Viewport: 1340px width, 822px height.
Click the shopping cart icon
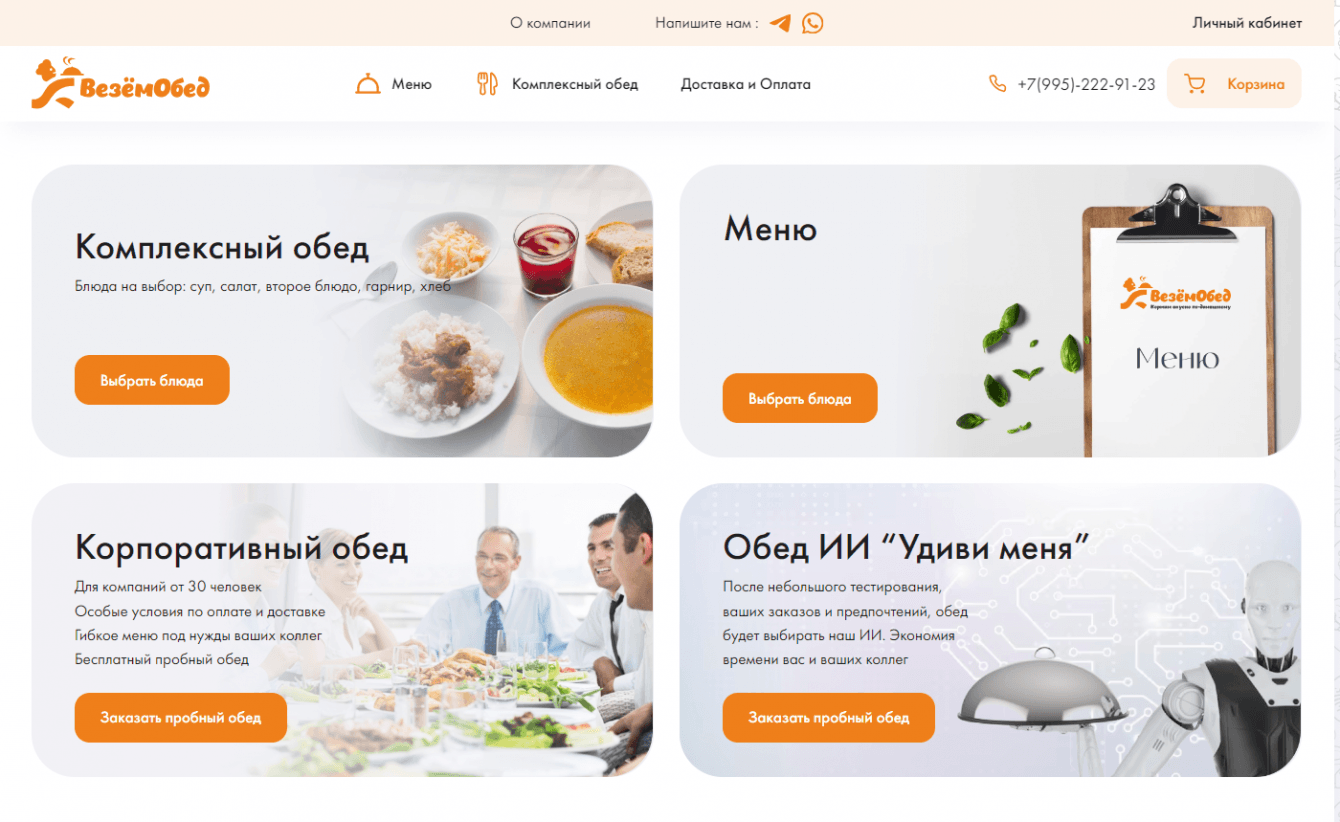point(1194,84)
